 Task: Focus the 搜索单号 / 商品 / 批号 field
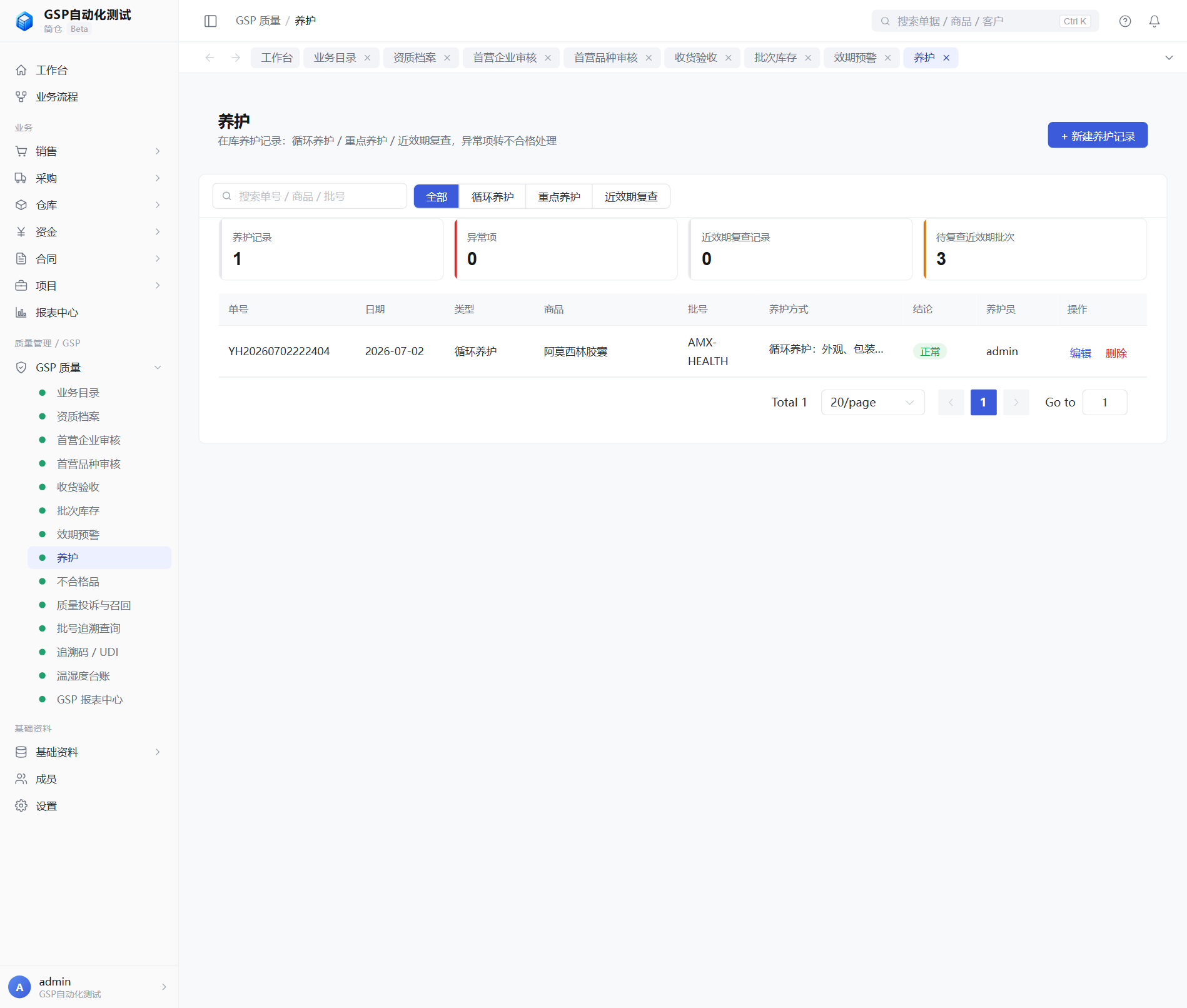tap(310, 196)
